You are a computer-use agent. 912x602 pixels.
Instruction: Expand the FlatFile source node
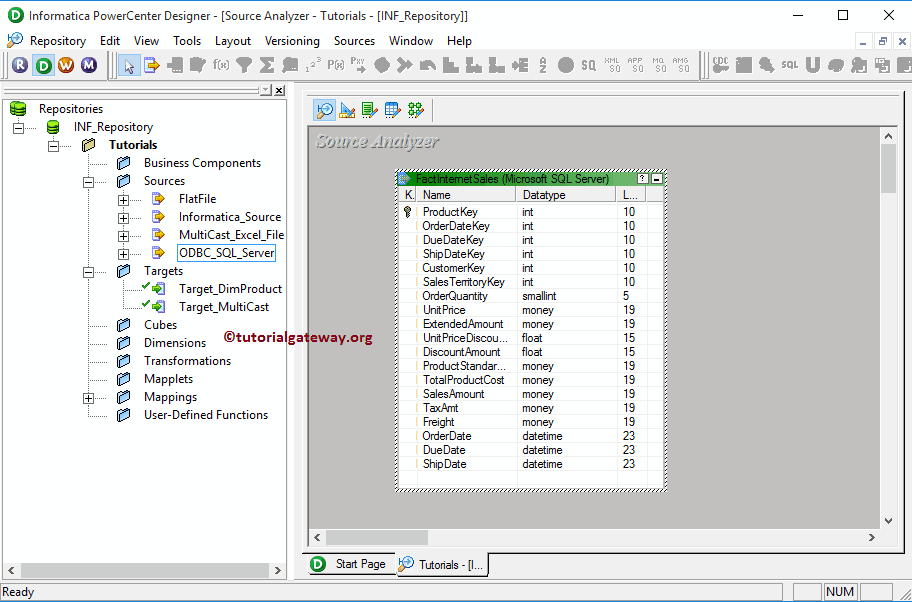coord(122,199)
